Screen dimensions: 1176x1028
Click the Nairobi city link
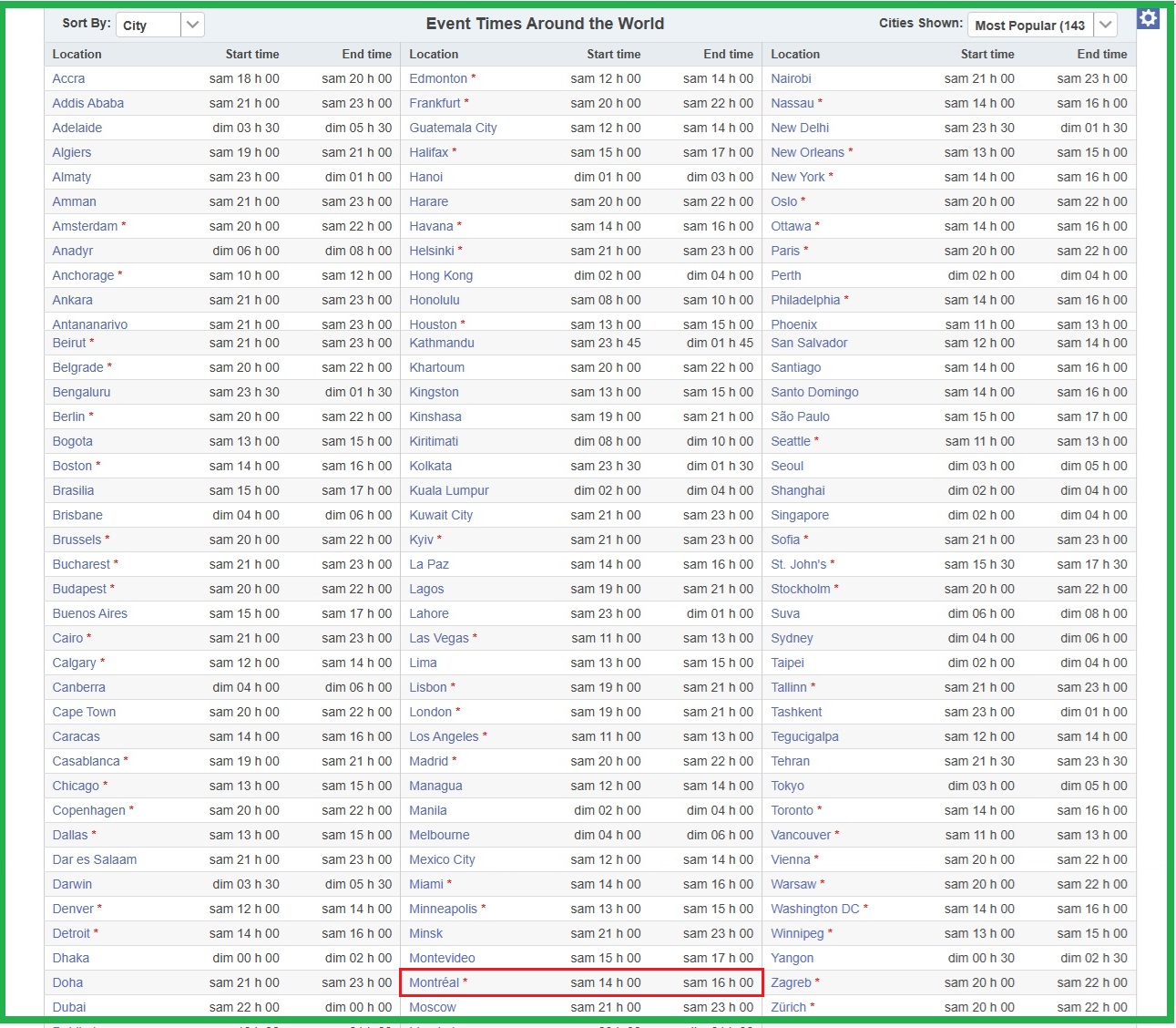tap(791, 78)
